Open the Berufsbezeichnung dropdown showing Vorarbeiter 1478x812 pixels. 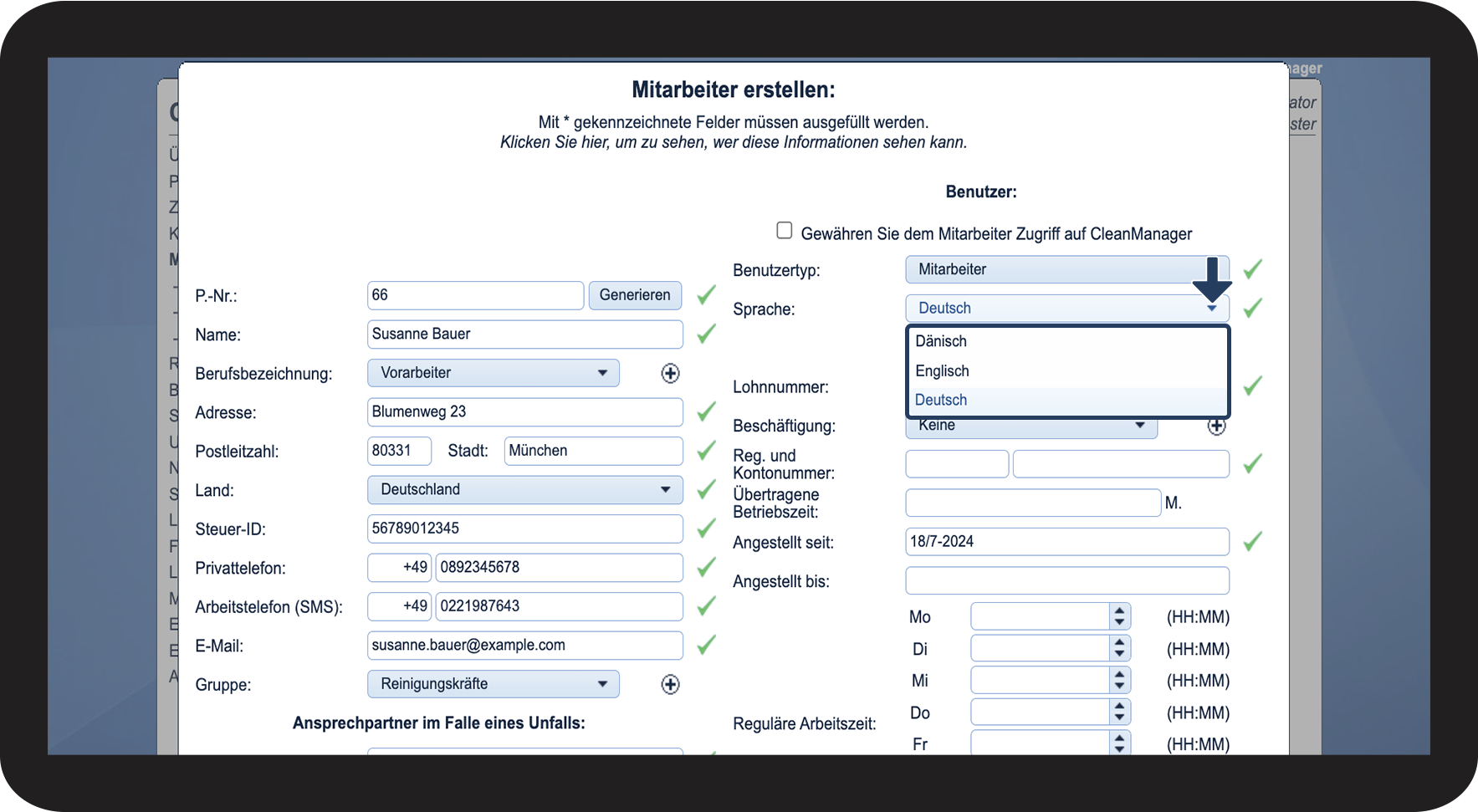coord(493,373)
